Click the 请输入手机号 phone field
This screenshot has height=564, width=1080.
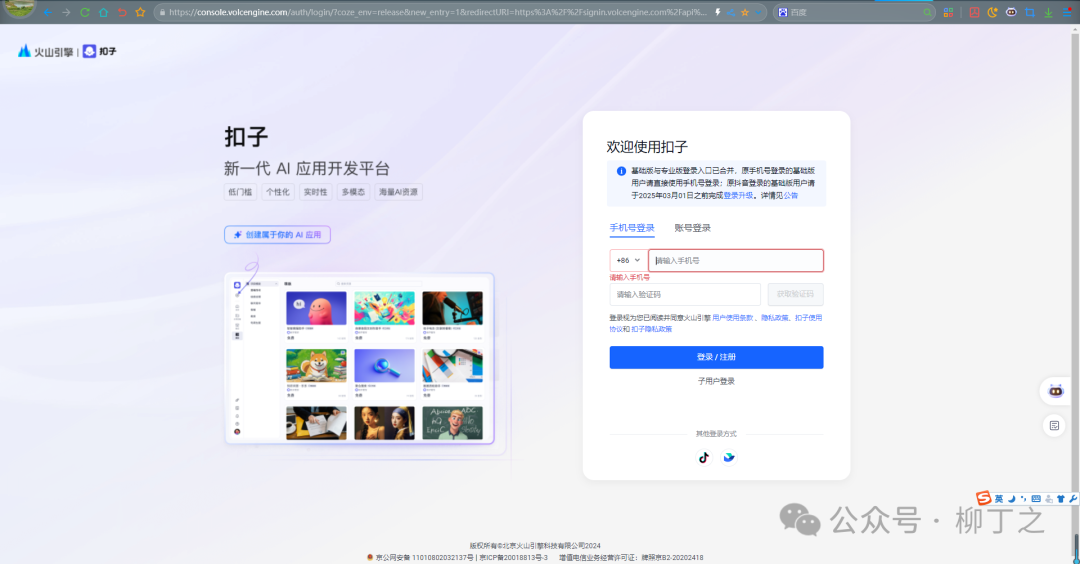736,260
